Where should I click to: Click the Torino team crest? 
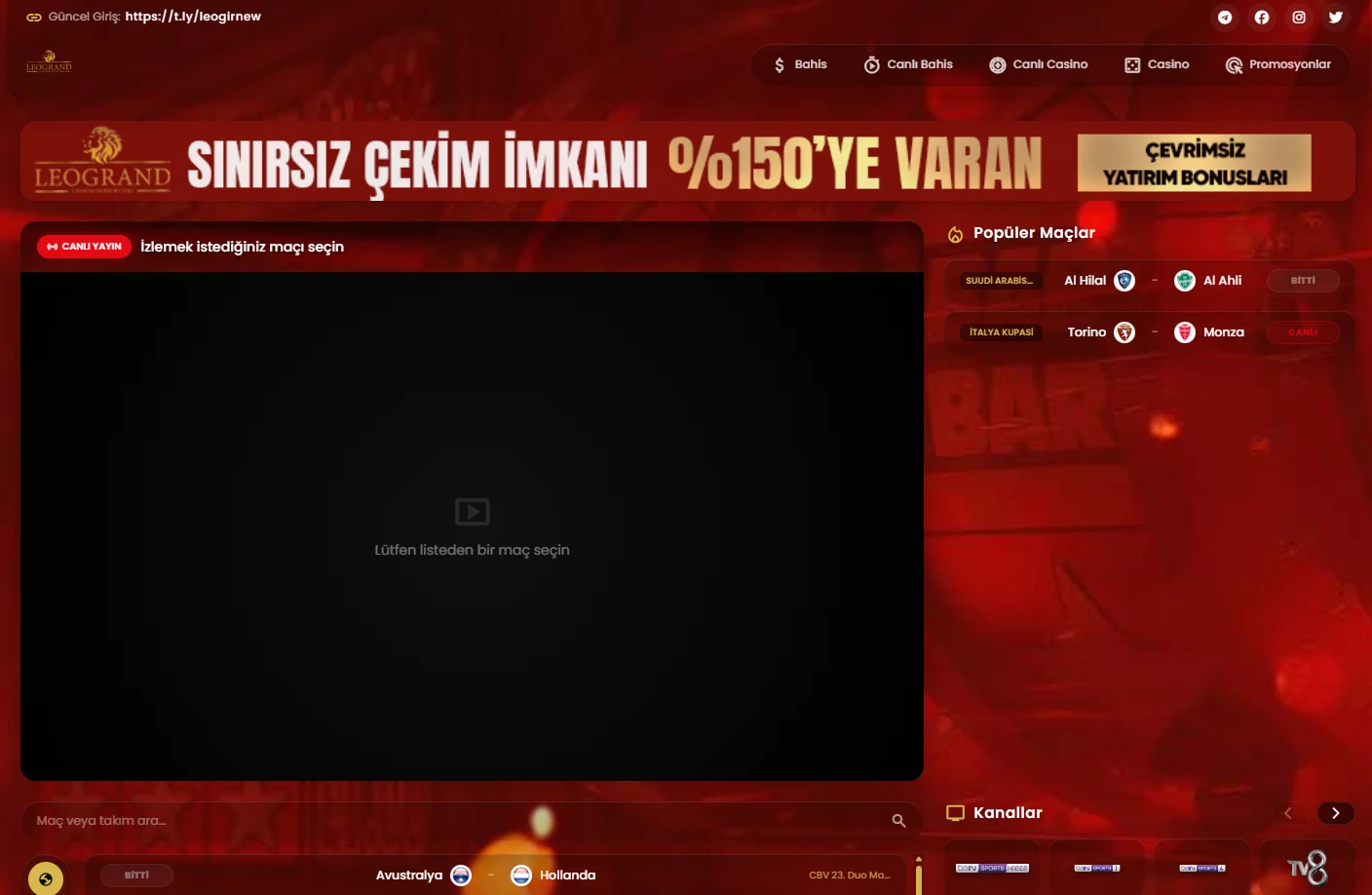(1124, 332)
